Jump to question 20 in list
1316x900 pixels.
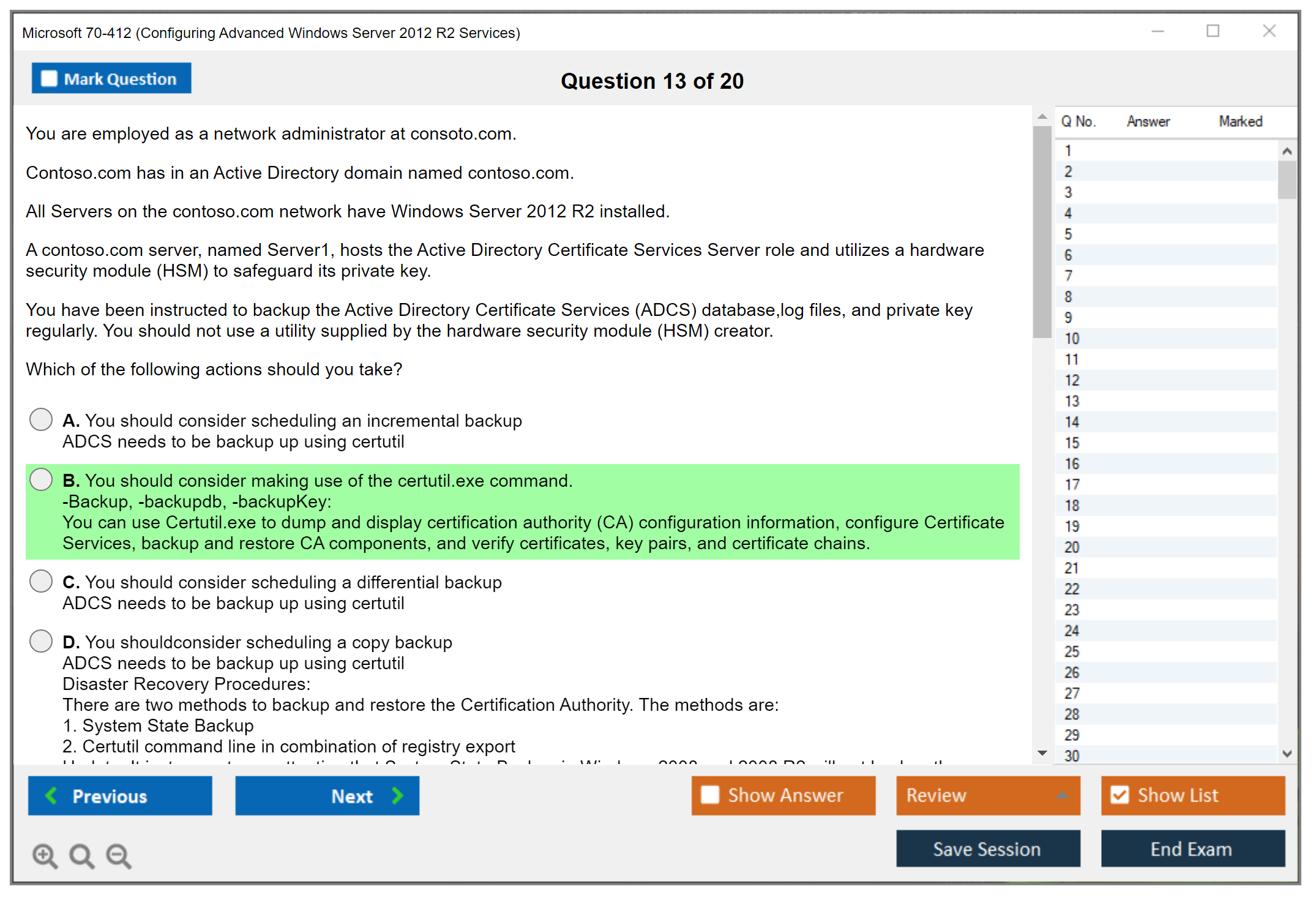pos(1072,547)
